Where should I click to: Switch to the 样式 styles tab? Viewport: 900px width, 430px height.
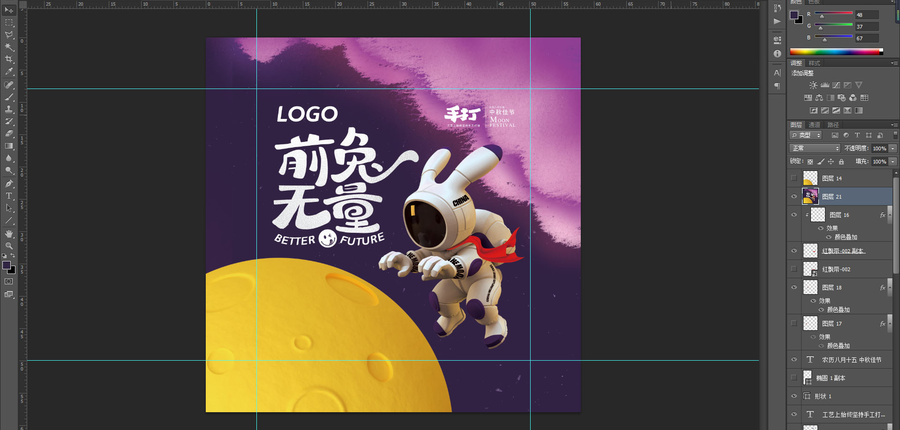(814, 63)
